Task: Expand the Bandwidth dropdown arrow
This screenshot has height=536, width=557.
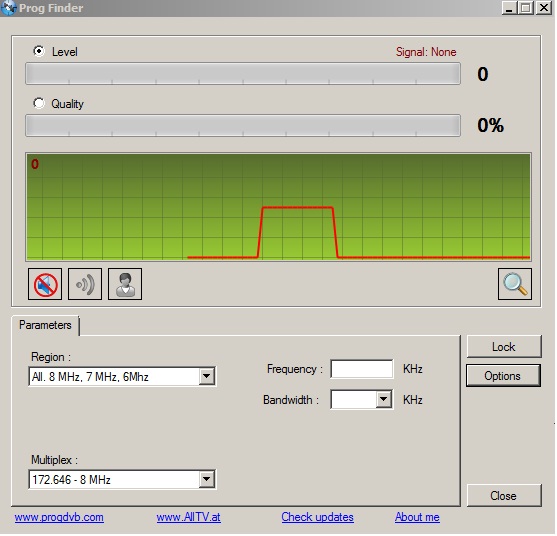Action: pos(384,400)
